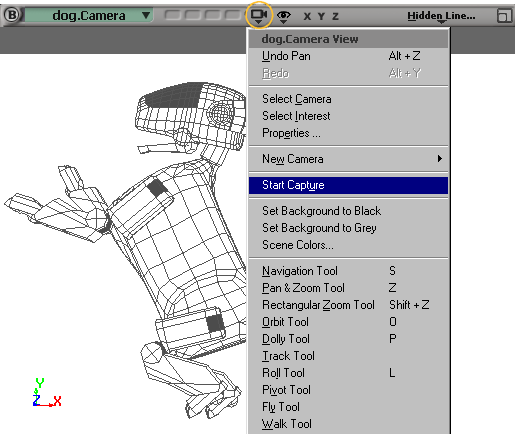Click the first memo camera slot
This screenshot has width=515, height=434.
coord(172,15)
